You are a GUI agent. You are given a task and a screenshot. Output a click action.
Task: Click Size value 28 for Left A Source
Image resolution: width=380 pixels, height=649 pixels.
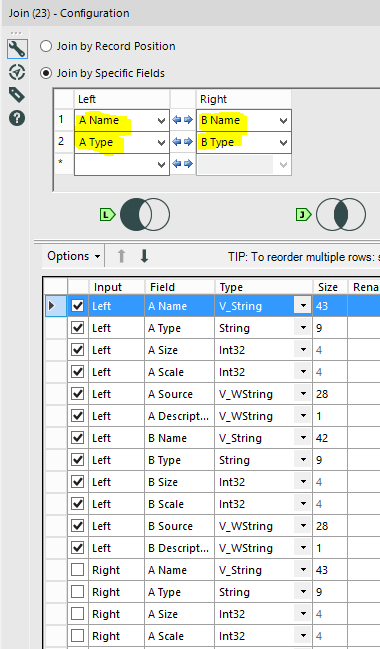330,394
